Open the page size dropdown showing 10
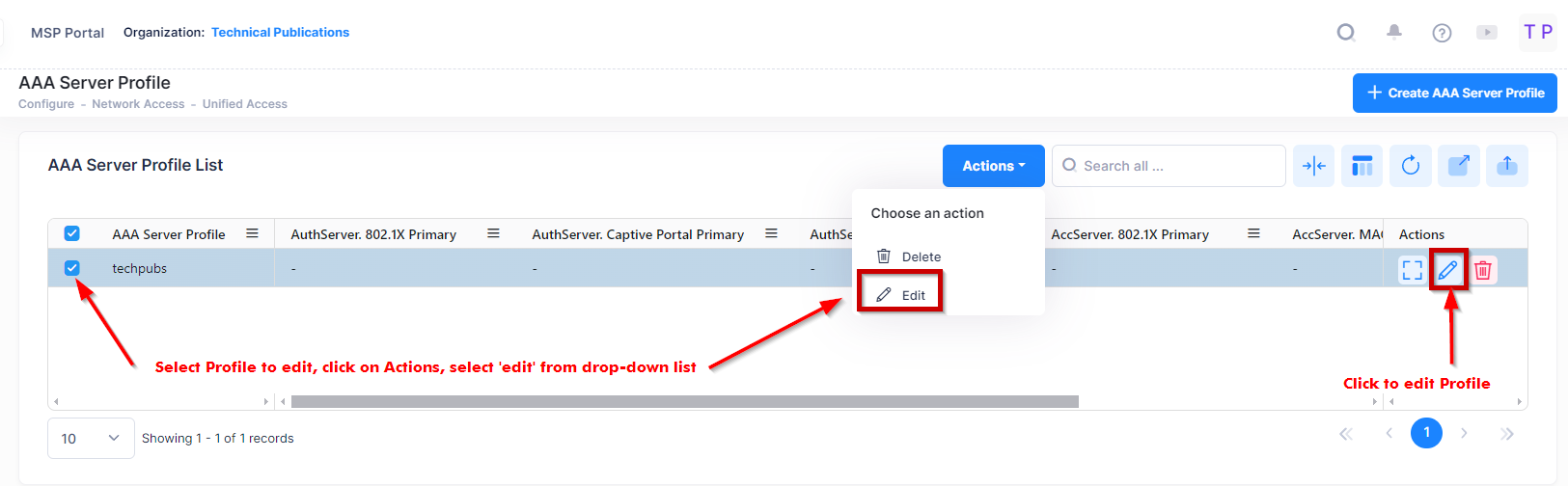1568x486 pixels. [91, 438]
